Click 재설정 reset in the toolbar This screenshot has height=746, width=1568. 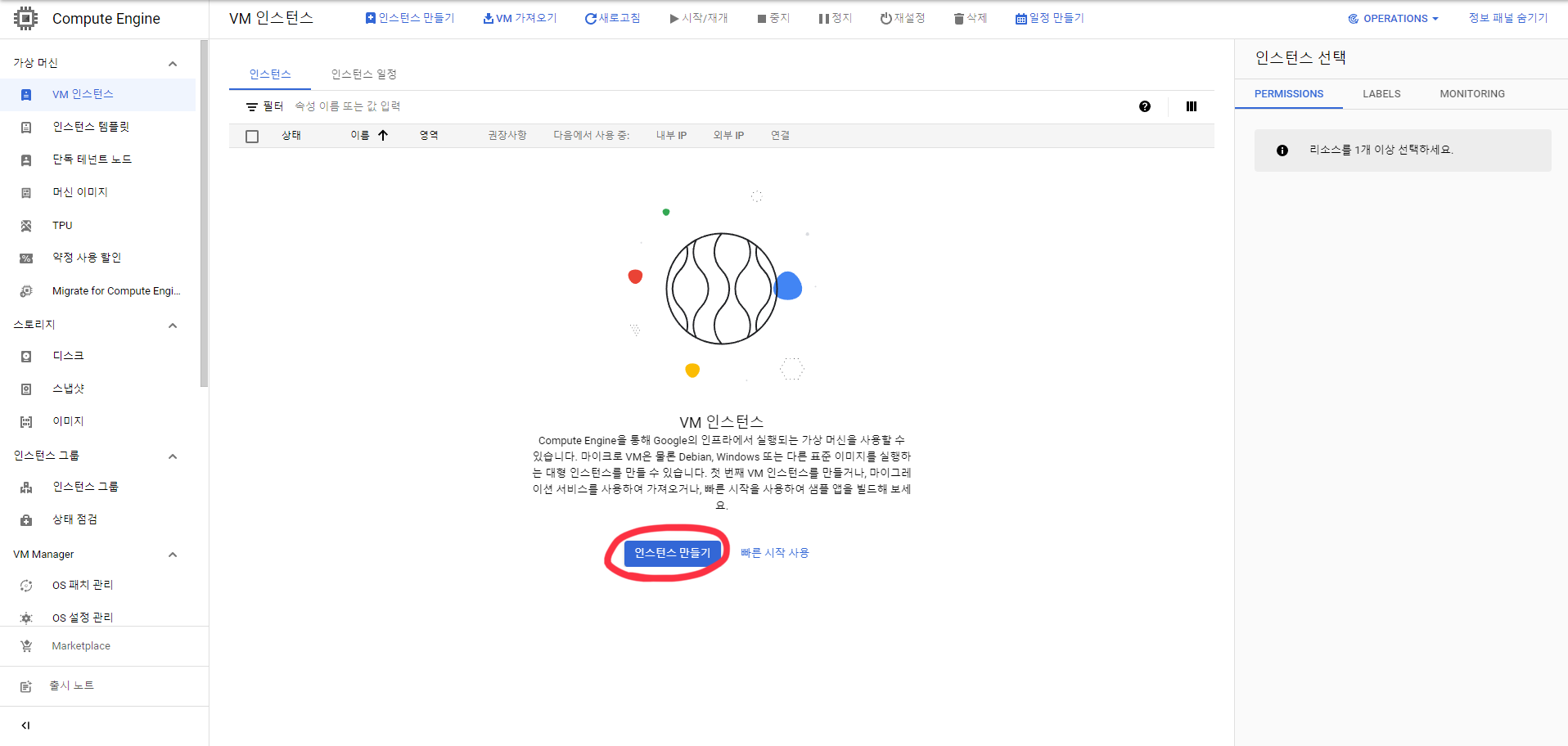click(x=903, y=18)
